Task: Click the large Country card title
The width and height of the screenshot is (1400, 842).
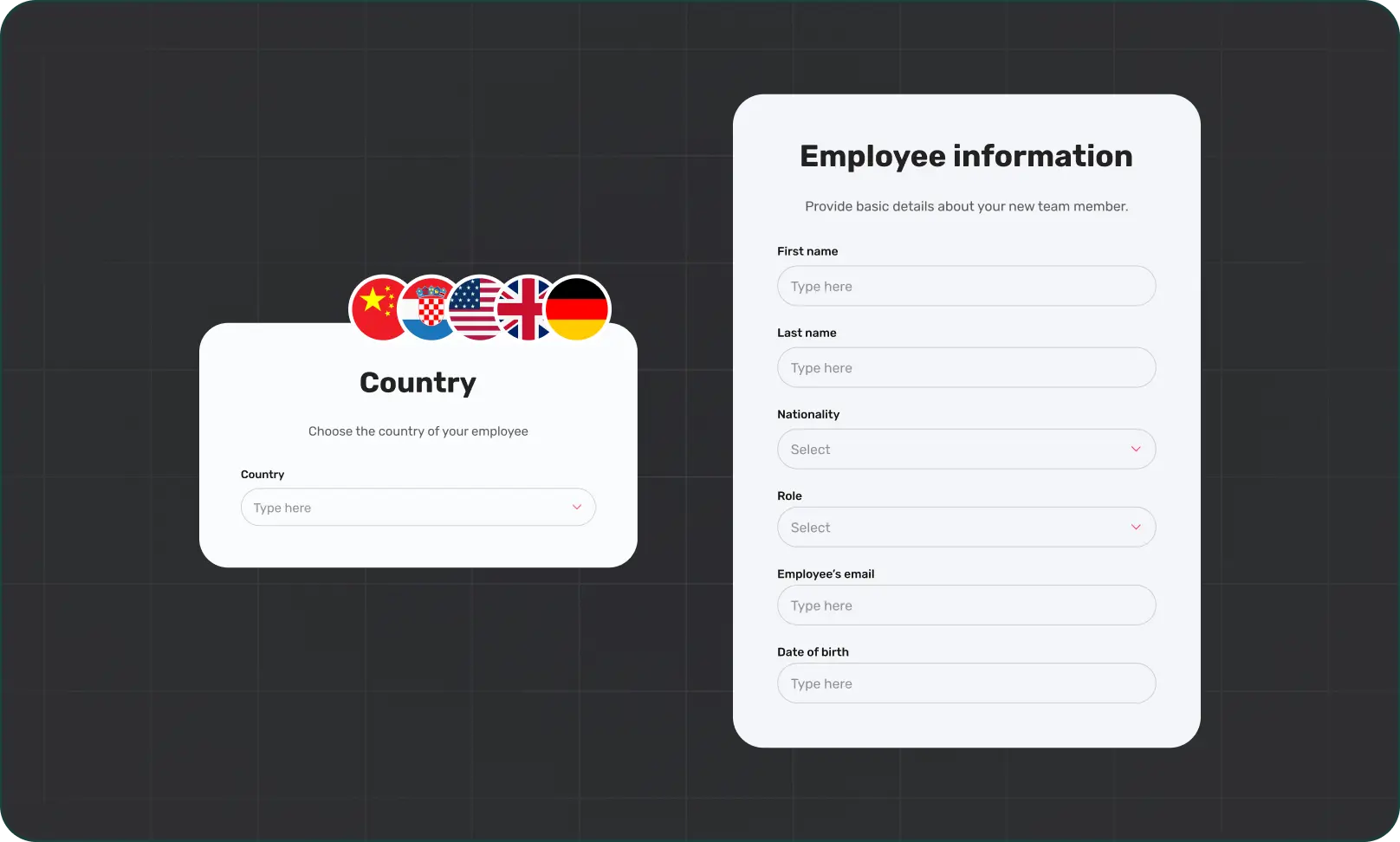Action: (x=418, y=383)
